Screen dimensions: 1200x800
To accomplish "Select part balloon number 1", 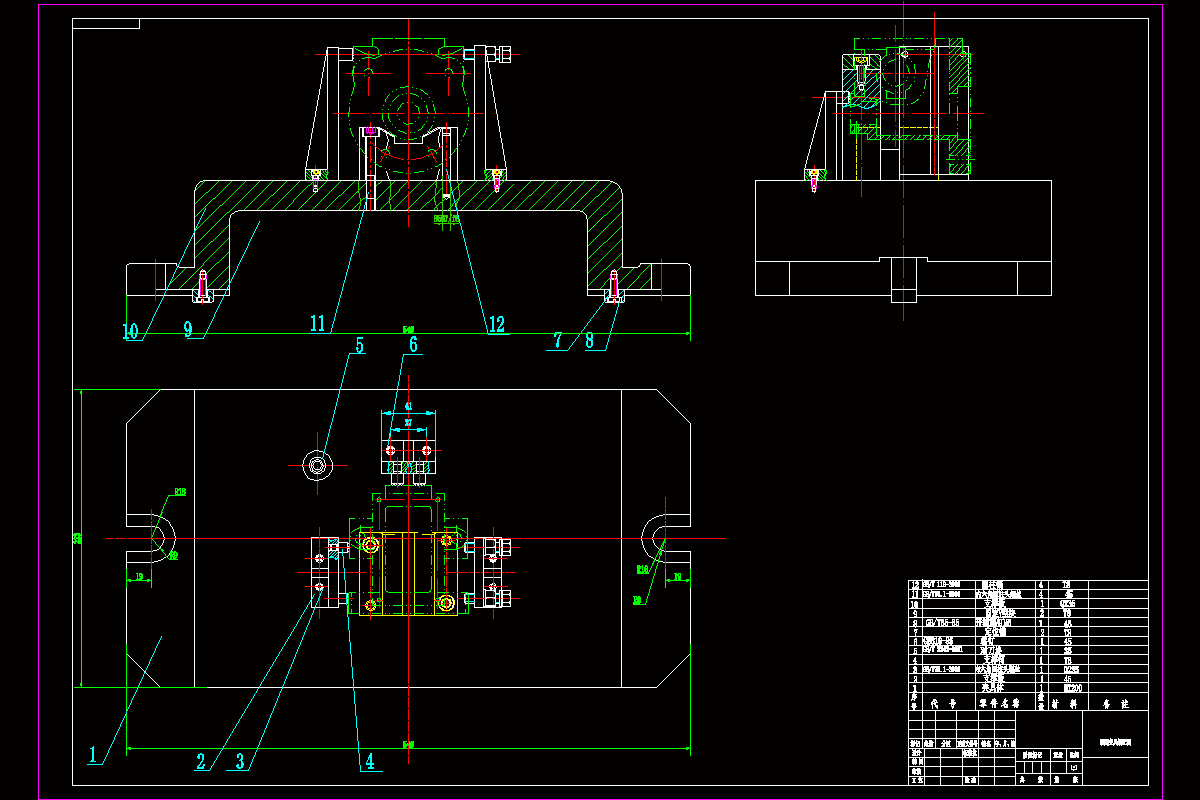I will coord(94,755).
